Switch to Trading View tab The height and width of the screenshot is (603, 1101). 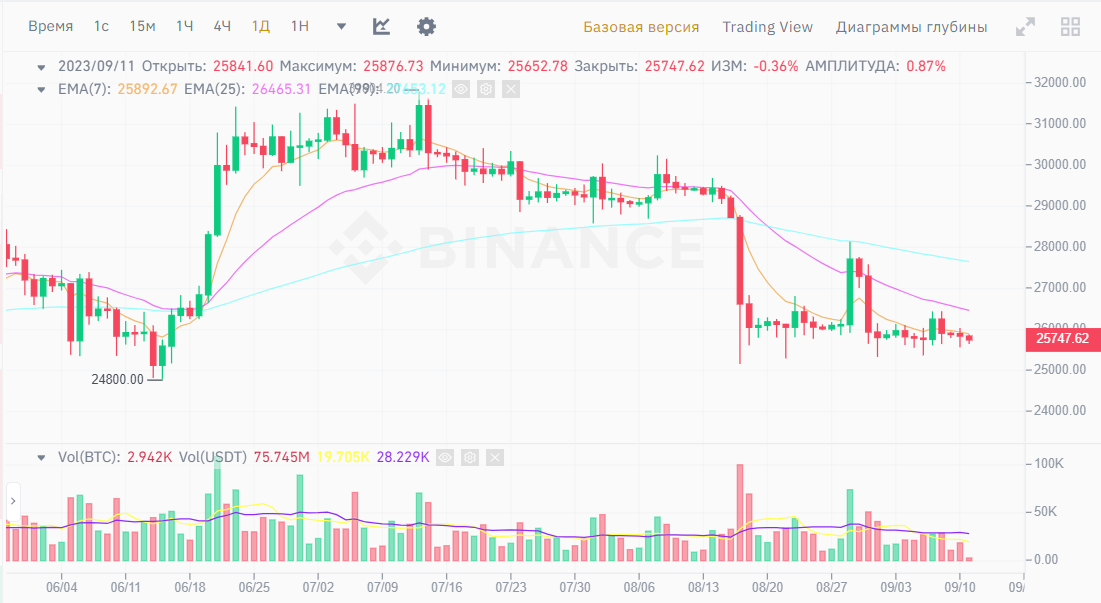767,27
